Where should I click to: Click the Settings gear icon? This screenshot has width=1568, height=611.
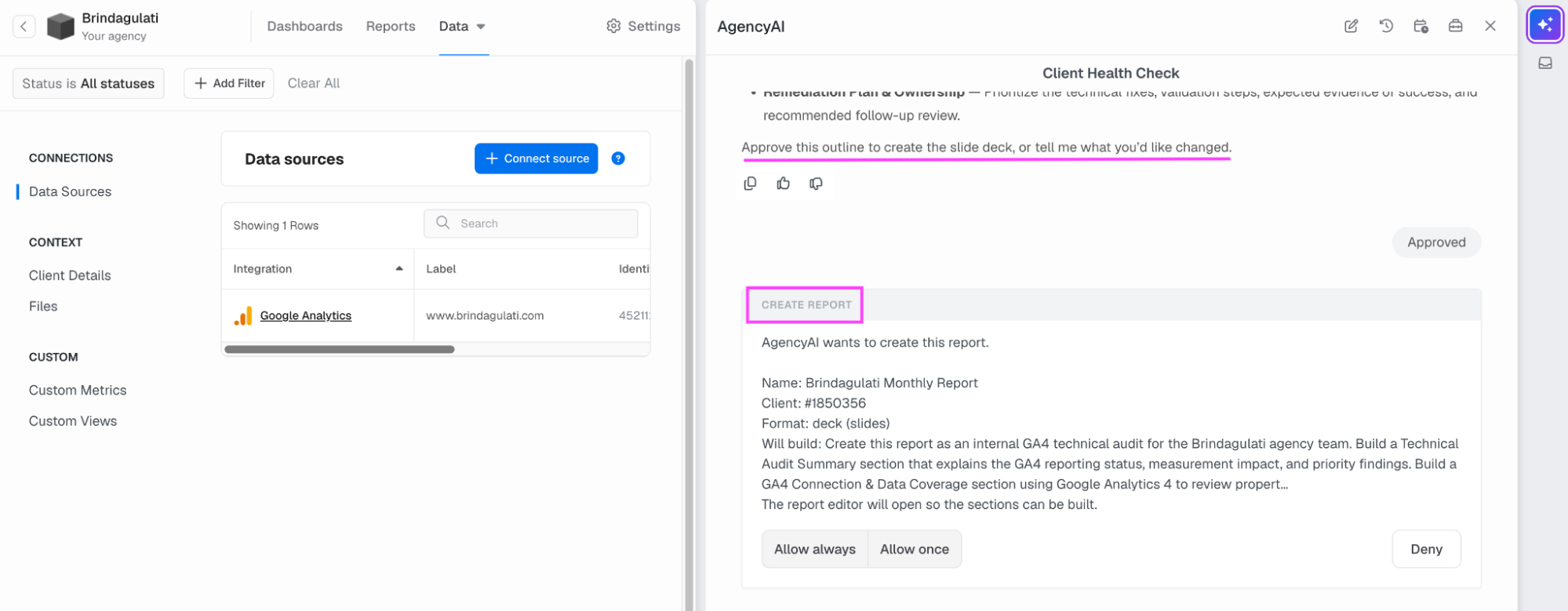pos(613,26)
